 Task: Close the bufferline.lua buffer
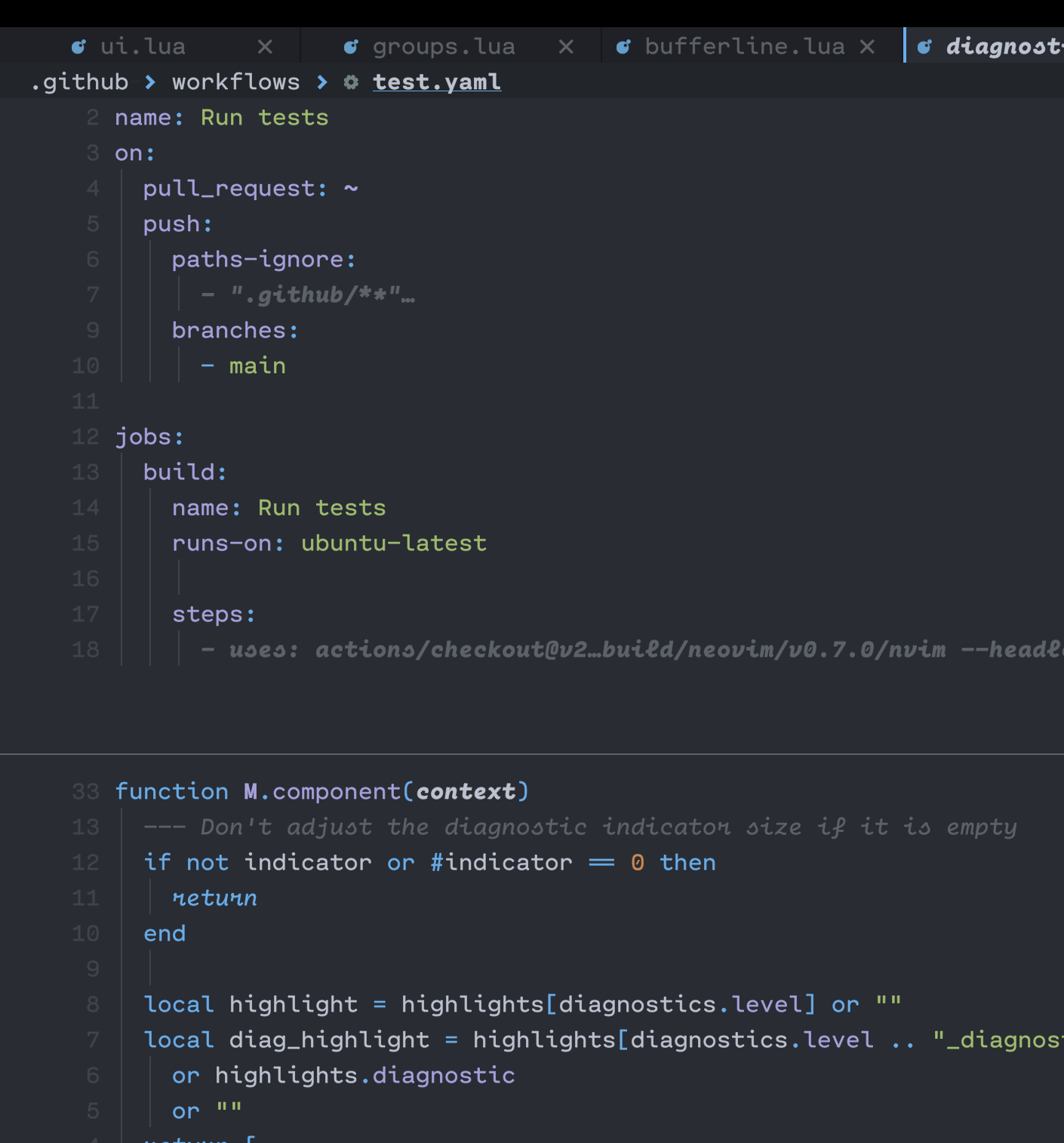tap(866, 45)
